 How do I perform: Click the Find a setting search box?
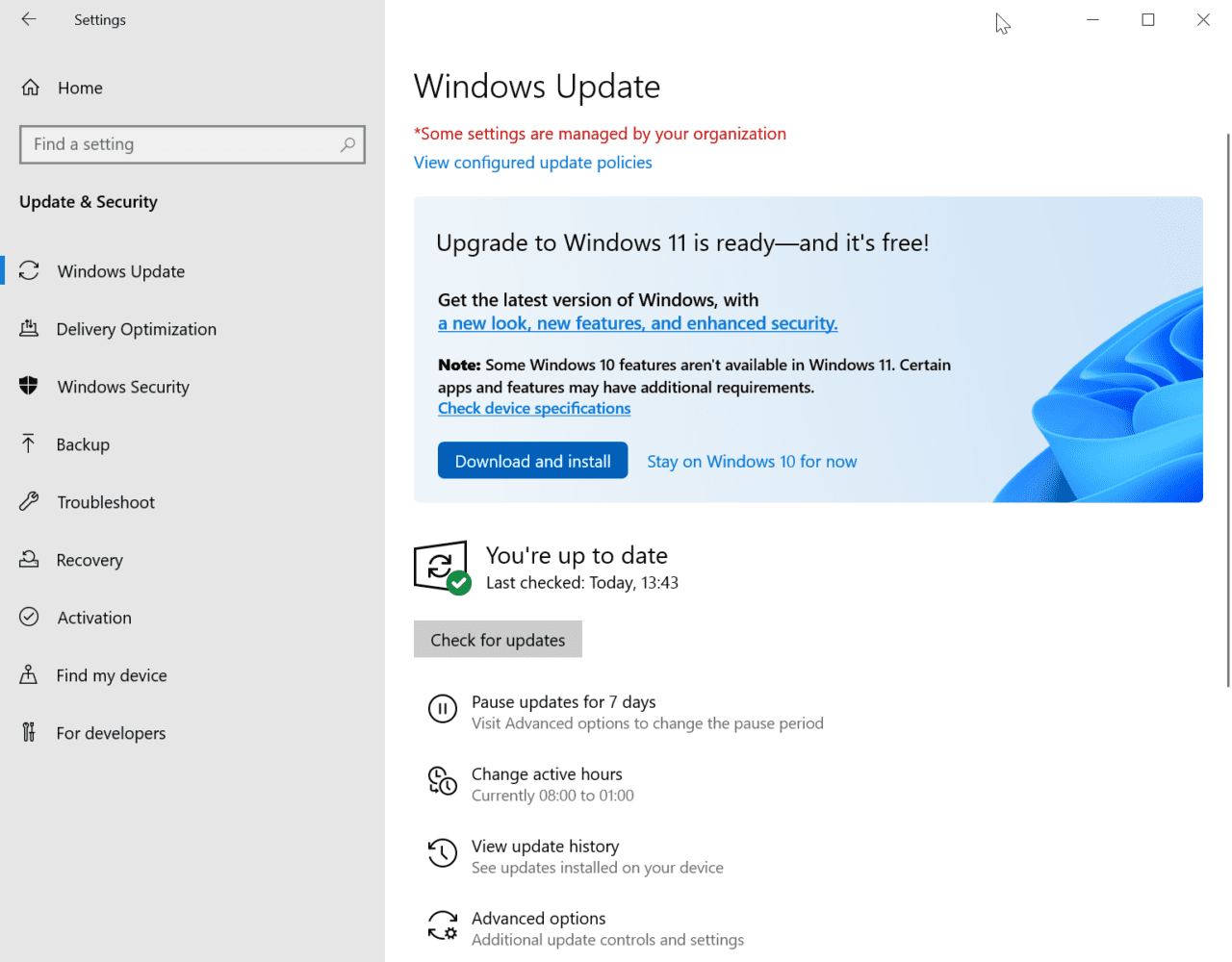pyautogui.click(x=192, y=144)
